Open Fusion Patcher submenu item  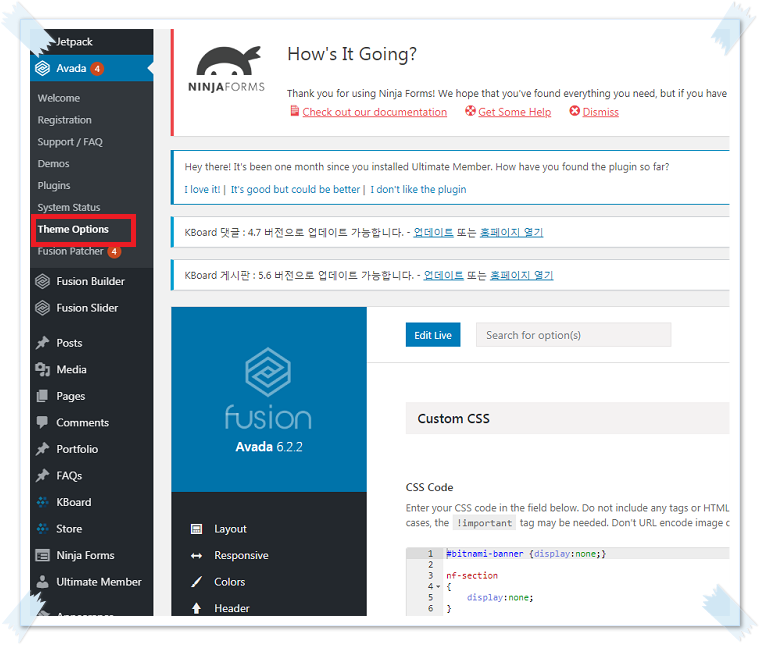(71, 251)
